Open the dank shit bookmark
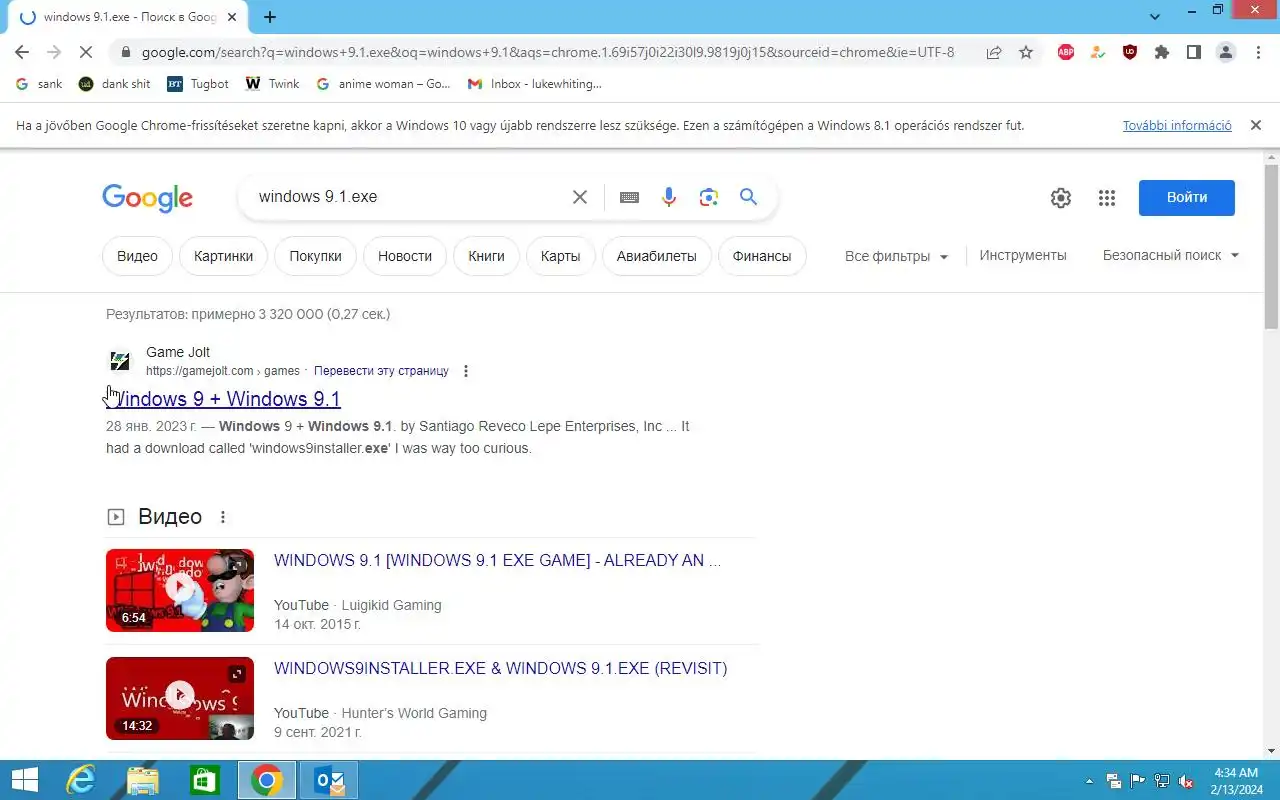 coord(115,84)
